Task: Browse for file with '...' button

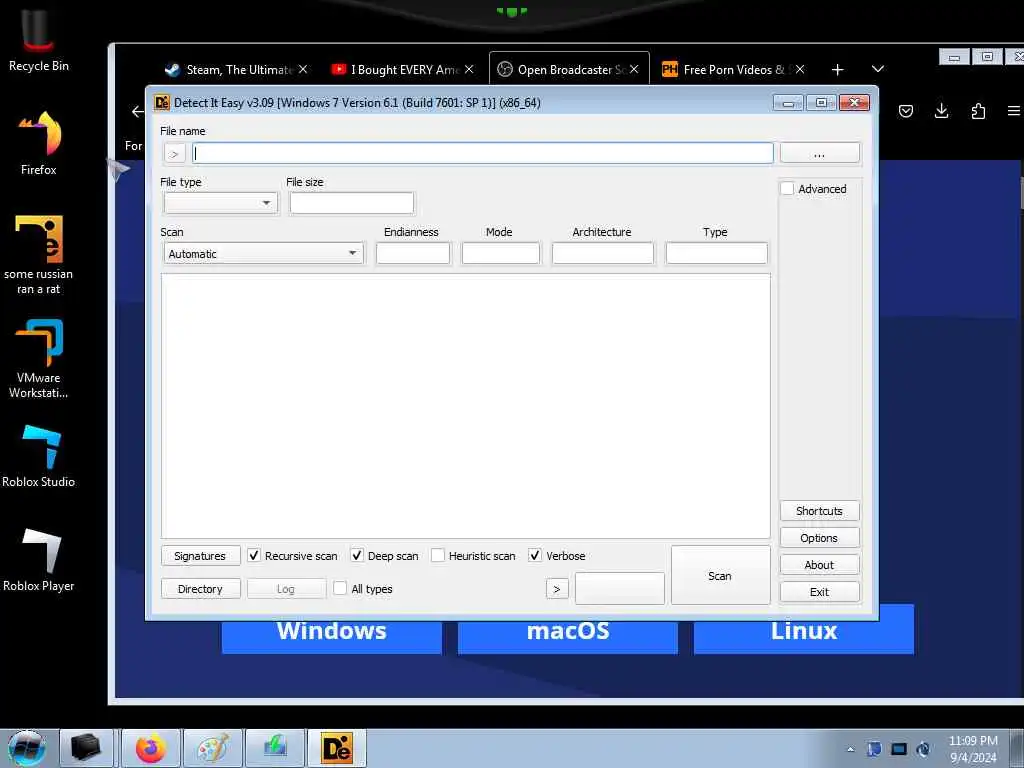Action: (820, 153)
